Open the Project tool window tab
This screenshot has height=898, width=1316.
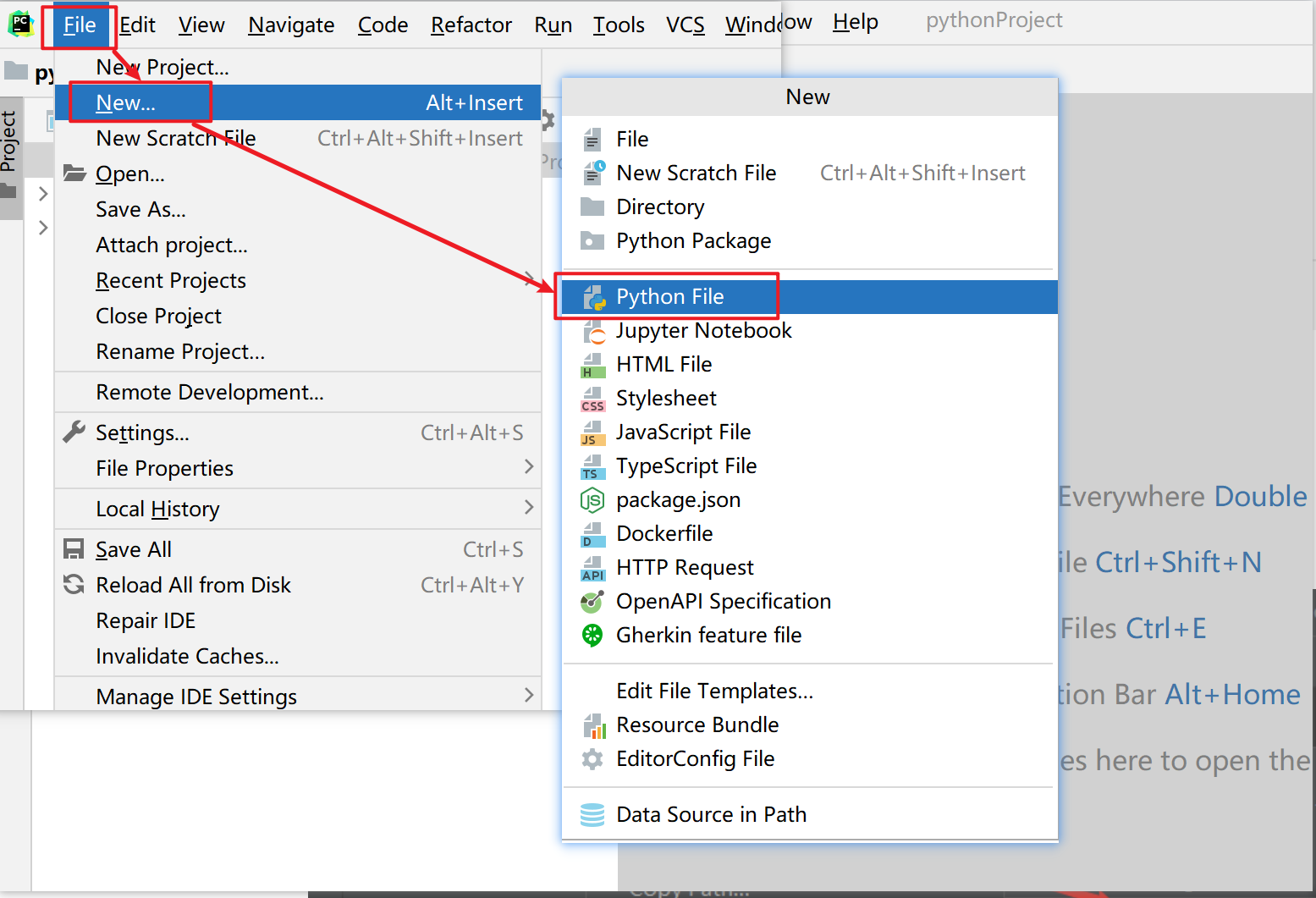(9, 141)
